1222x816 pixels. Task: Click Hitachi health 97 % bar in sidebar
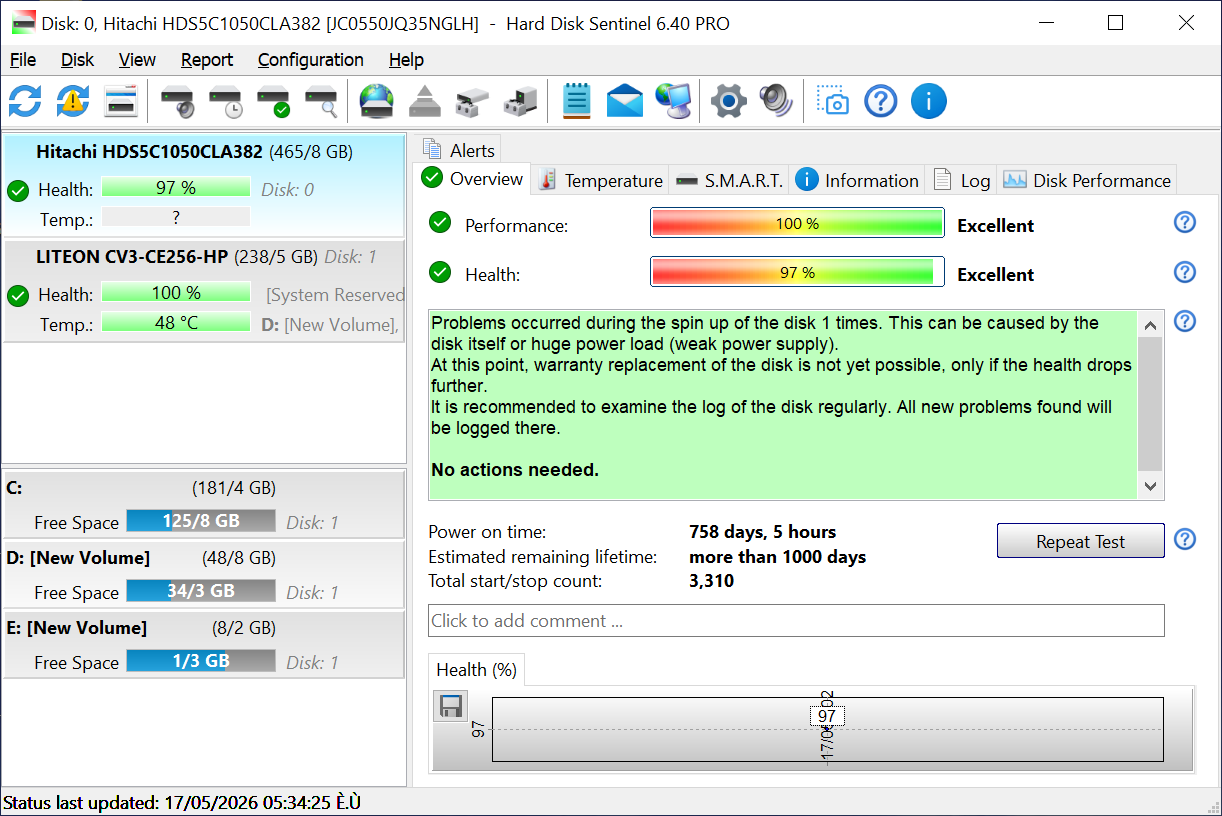point(176,187)
